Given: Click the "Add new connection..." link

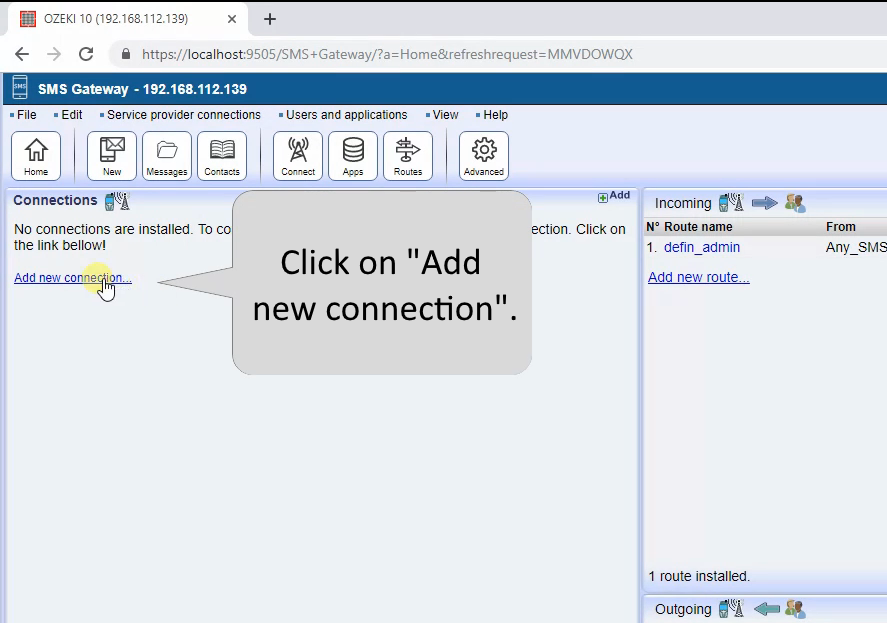Looking at the screenshot, I should click(x=72, y=278).
